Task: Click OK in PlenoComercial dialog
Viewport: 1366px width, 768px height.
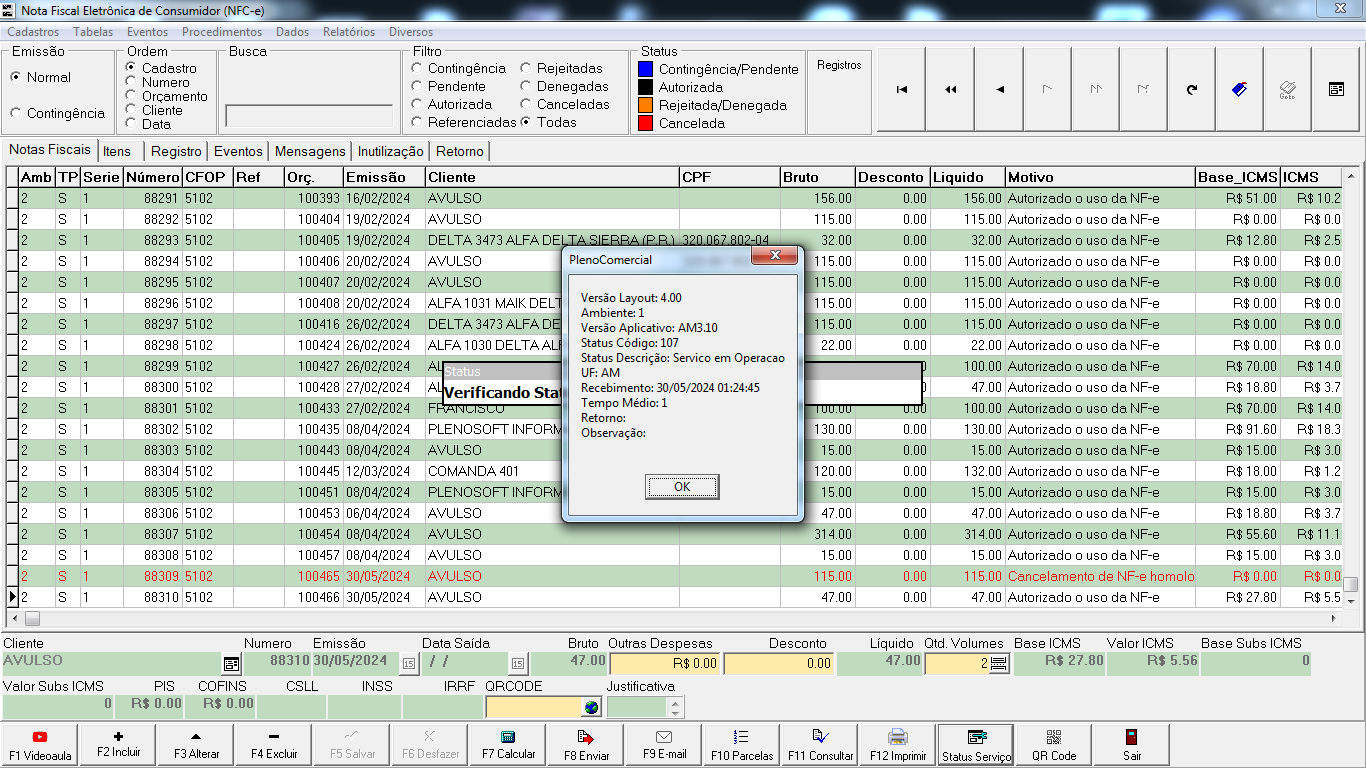Action: point(682,487)
